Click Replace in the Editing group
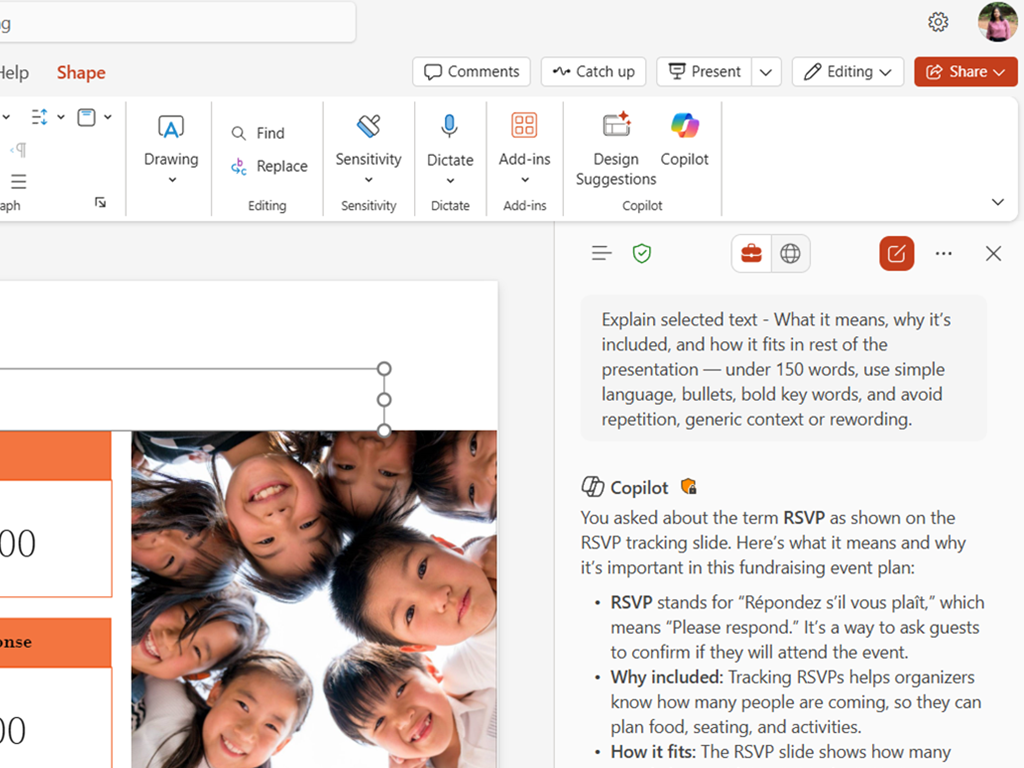 268,167
